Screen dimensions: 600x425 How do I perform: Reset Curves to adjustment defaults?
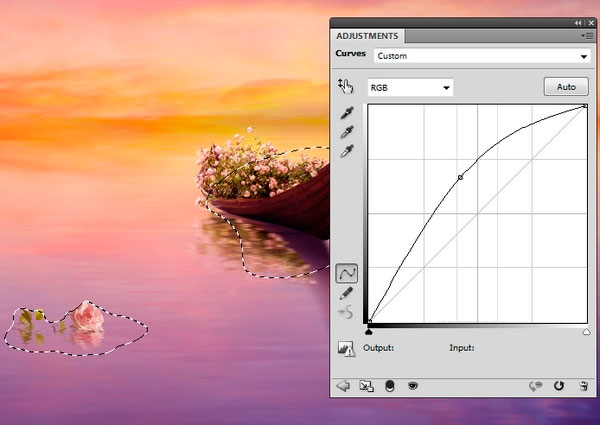pyautogui.click(x=559, y=386)
